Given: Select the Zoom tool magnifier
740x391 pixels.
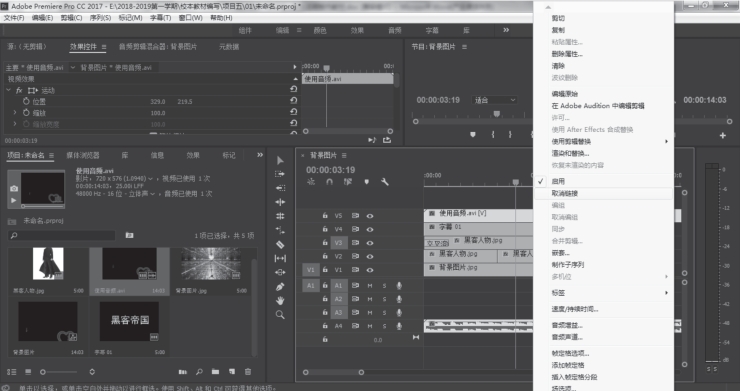Looking at the screenshot, I should click(280, 314).
